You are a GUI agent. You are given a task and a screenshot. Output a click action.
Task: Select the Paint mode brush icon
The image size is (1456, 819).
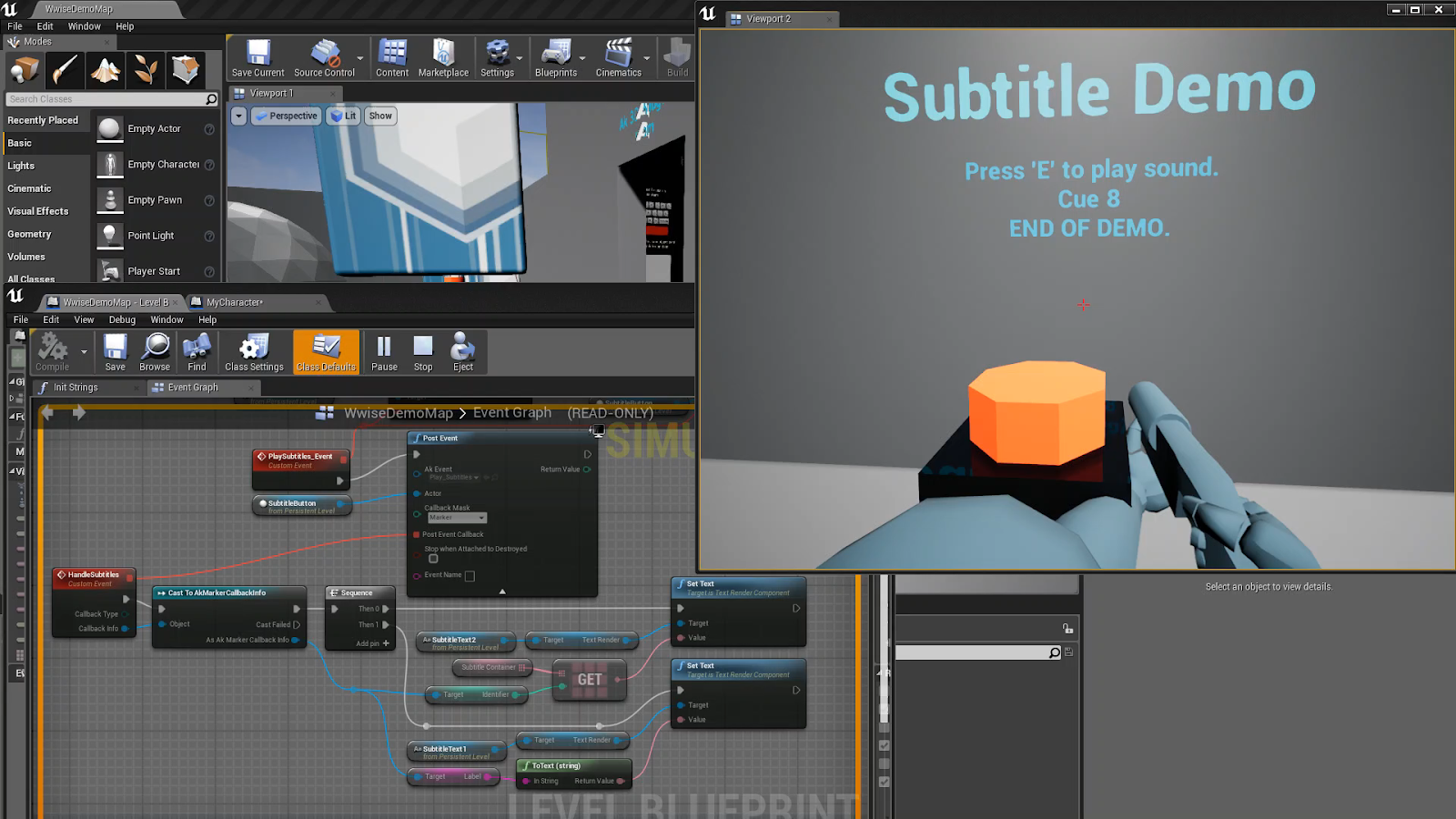pyautogui.click(x=66, y=70)
